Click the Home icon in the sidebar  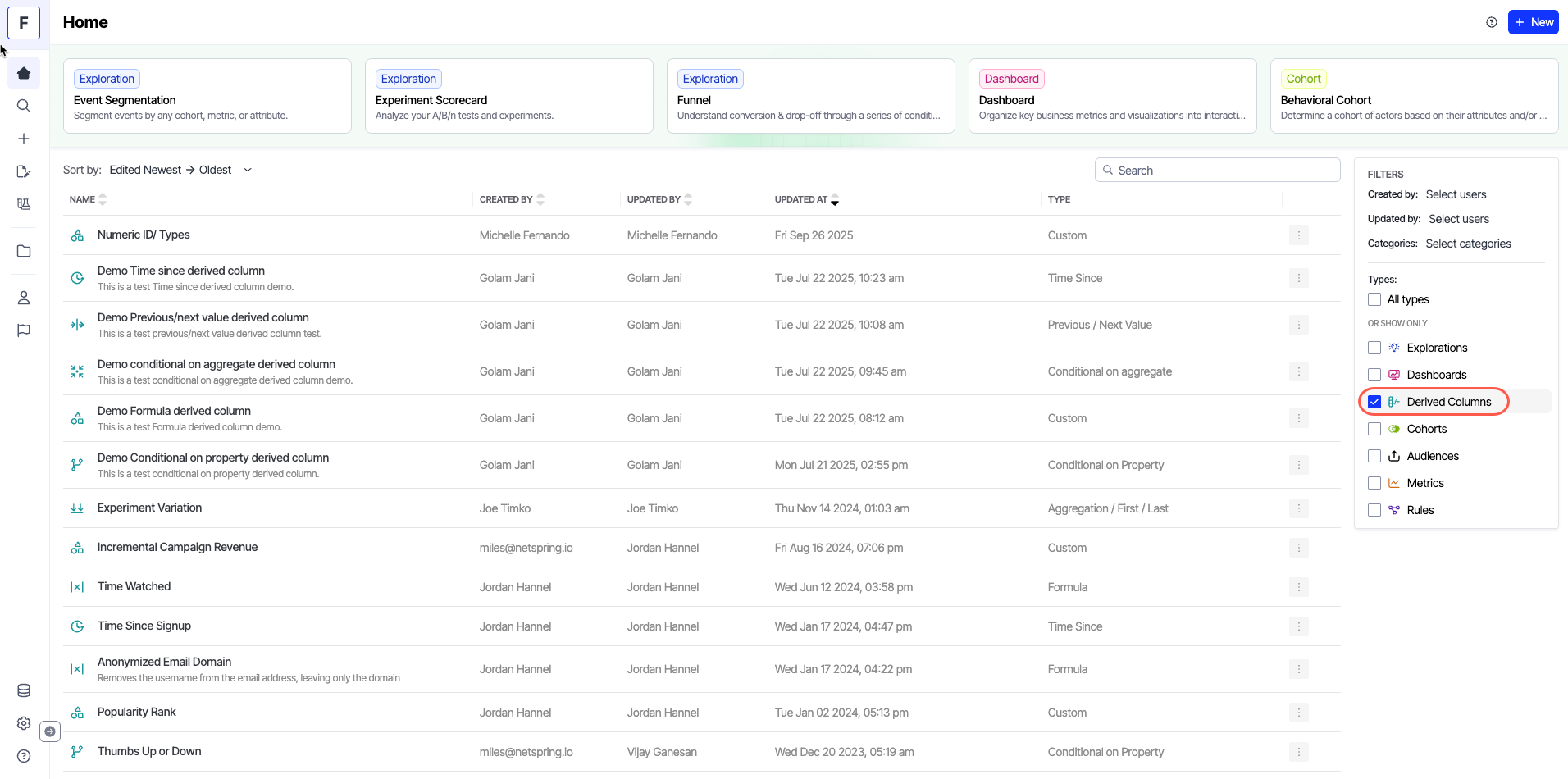pyautogui.click(x=24, y=73)
